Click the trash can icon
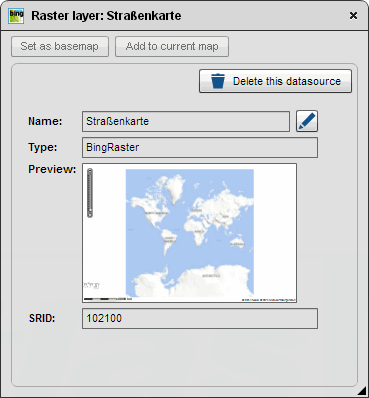Viewport: 369px width, 398px height. pos(218,81)
